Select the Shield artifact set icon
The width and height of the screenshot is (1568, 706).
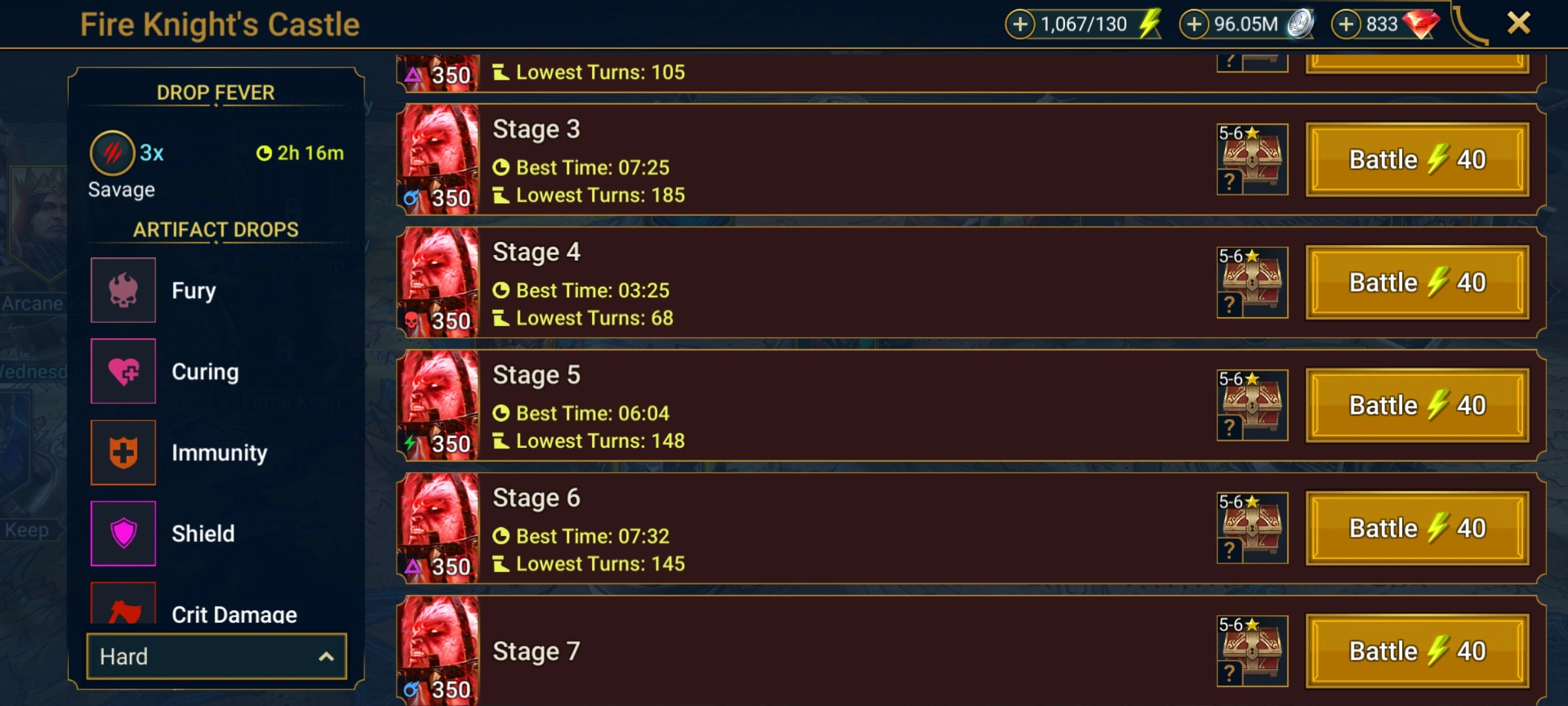pos(123,533)
